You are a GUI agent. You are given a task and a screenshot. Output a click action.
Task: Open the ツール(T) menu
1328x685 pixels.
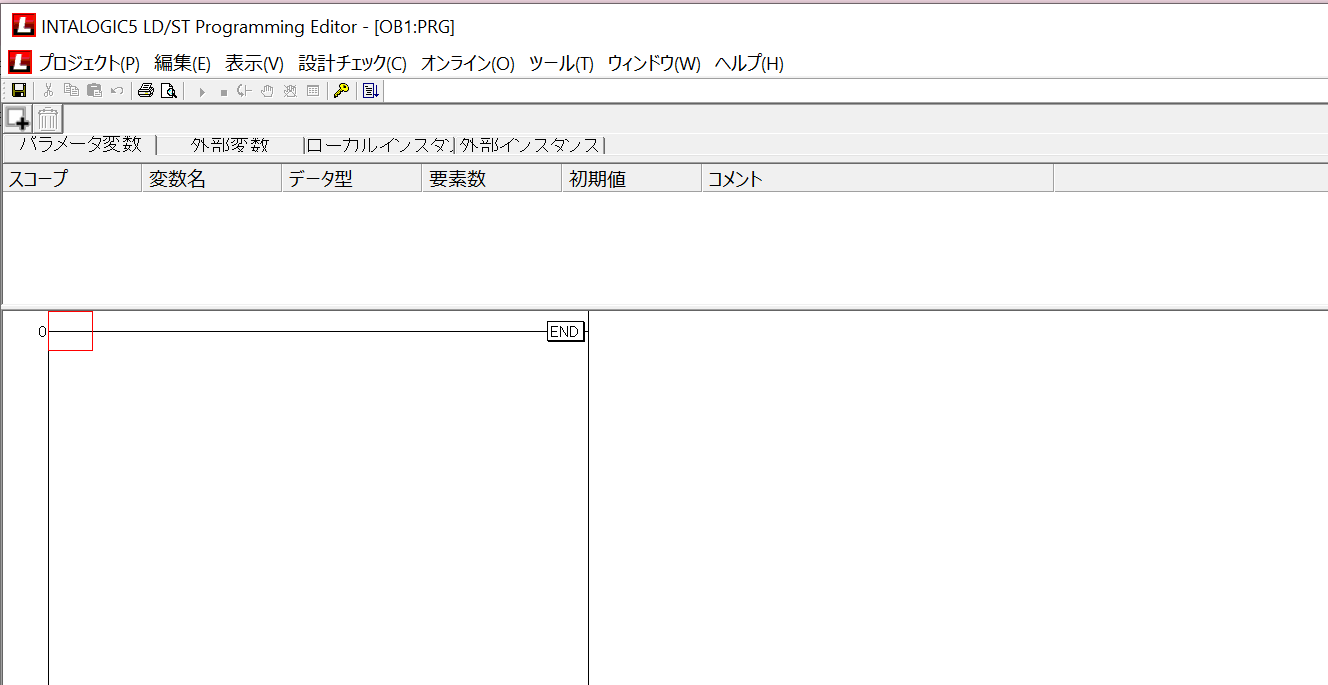[560, 64]
